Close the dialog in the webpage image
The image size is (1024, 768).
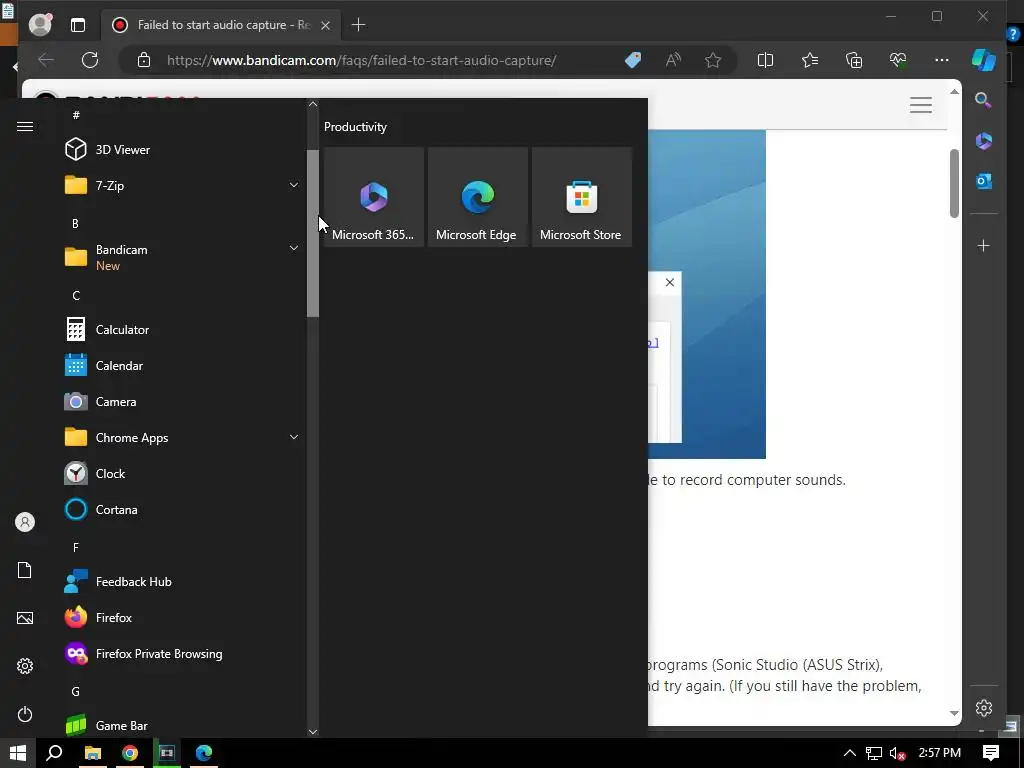tap(669, 282)
